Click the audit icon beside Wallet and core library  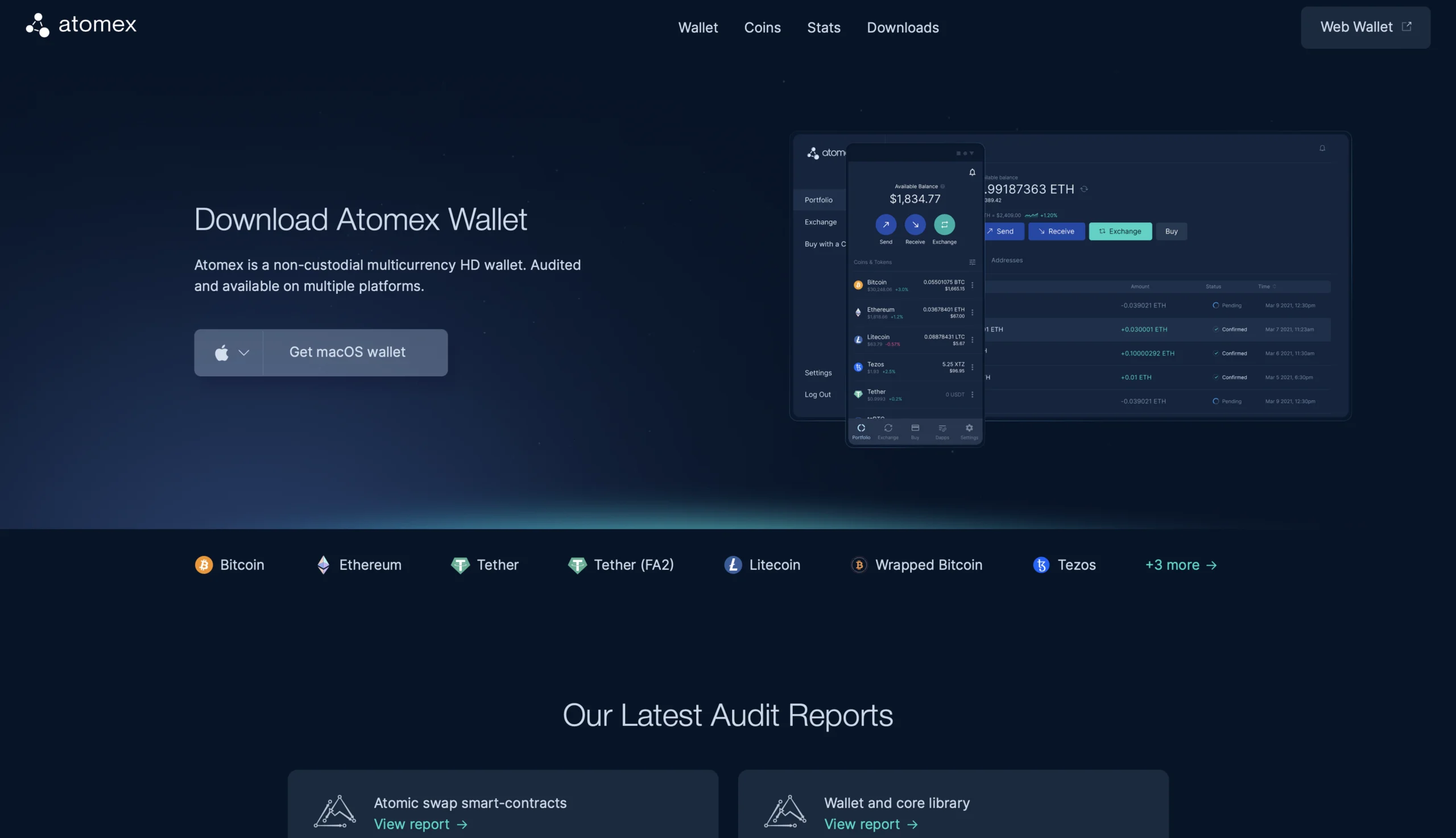coord(785,811)
